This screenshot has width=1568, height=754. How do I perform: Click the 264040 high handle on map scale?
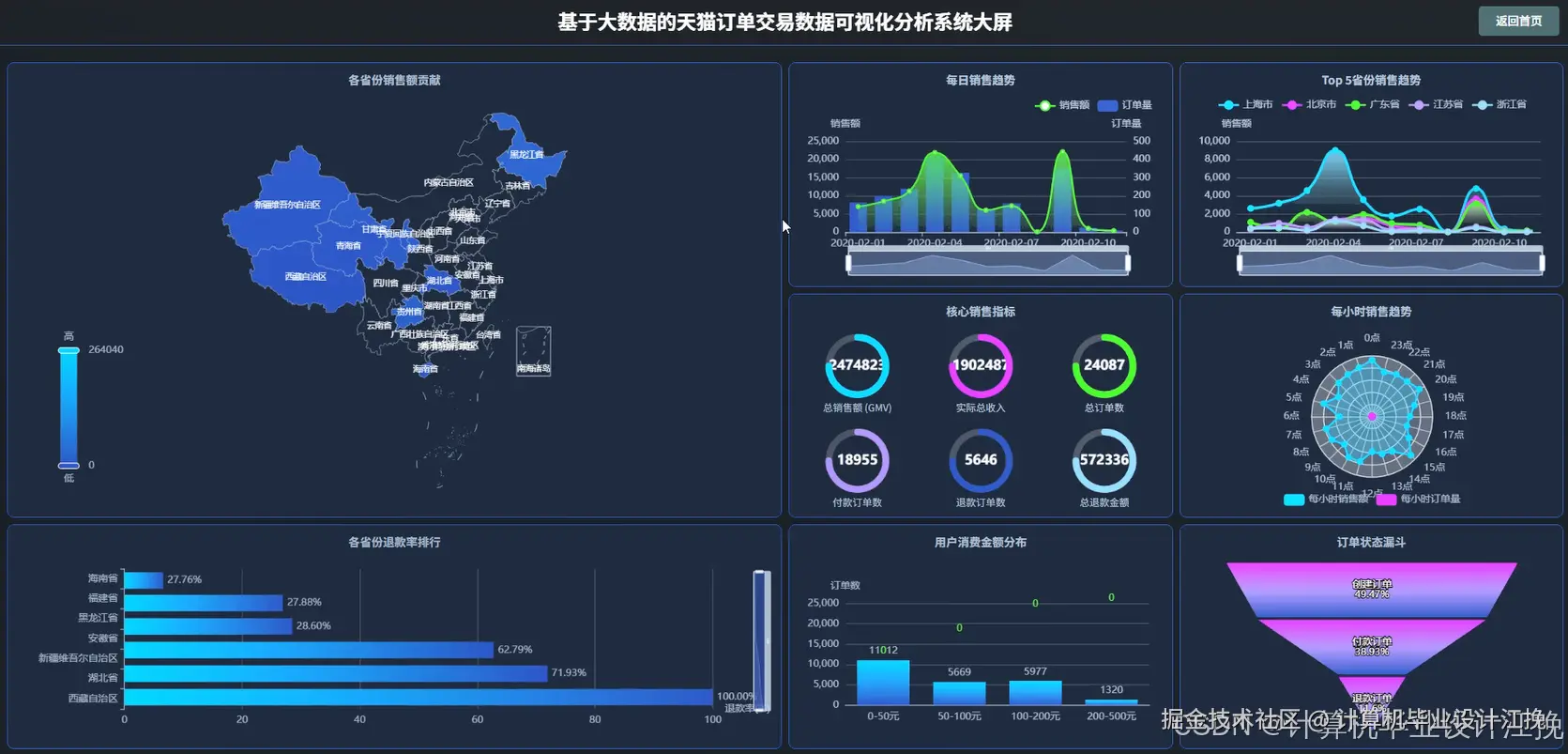[69, 350]
